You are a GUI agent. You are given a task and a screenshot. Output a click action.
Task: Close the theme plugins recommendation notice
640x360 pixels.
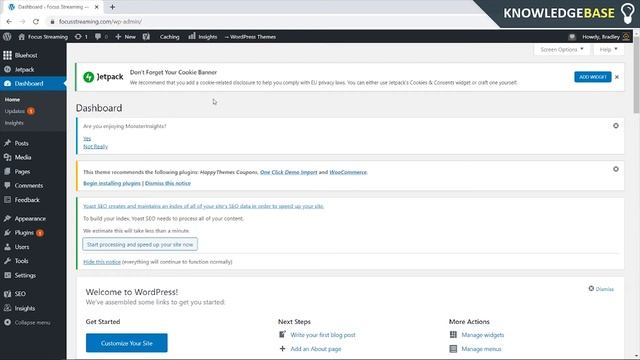tap(616, 169)
